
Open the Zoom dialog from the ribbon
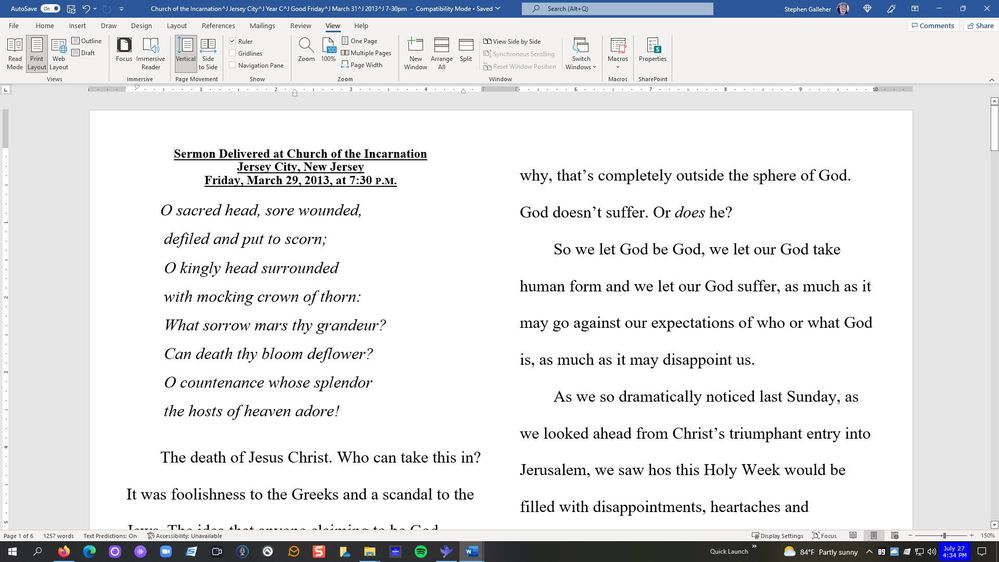pos(306,50)
